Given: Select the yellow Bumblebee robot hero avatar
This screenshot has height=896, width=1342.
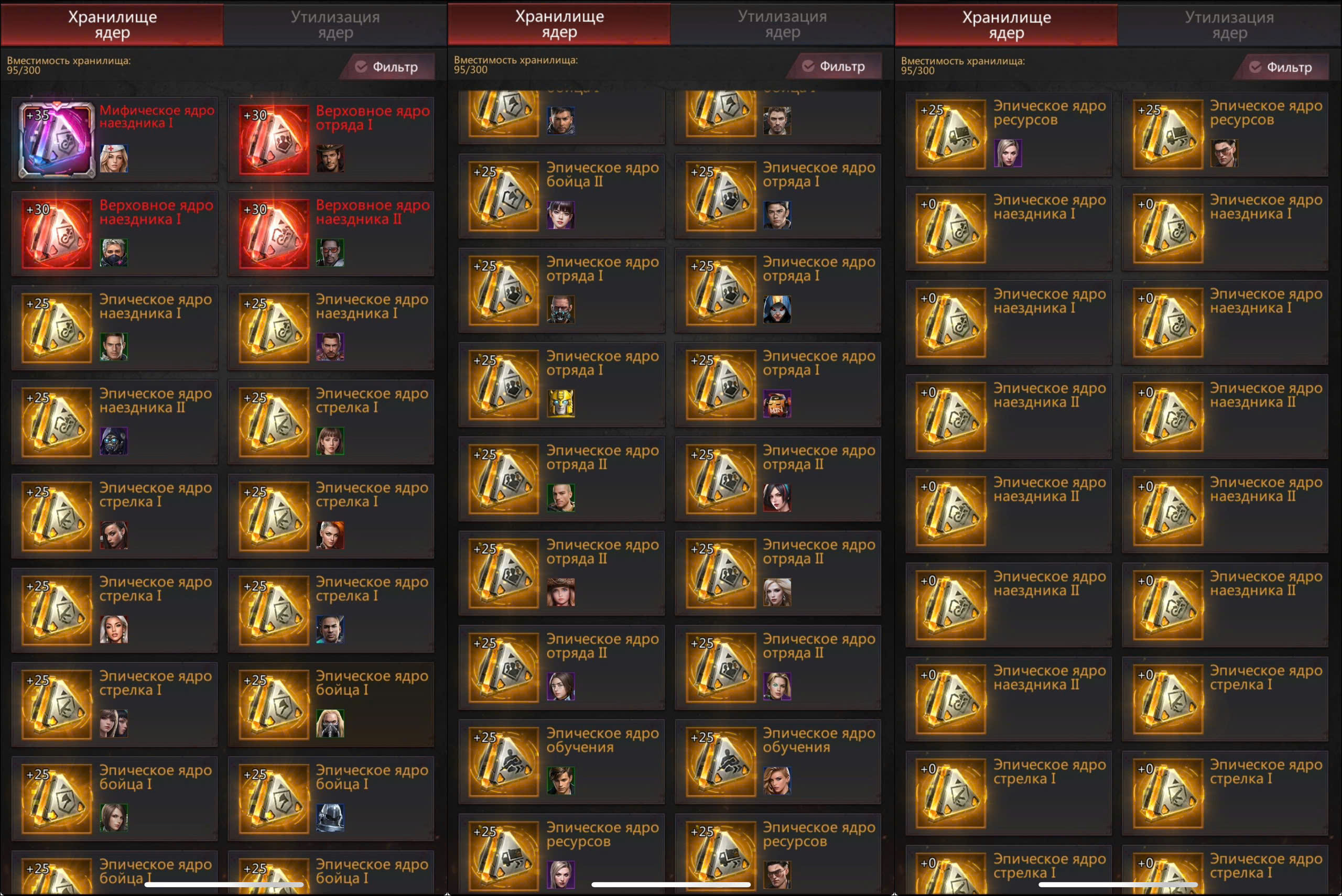Looking at the screenshot, I should [561, 403].
